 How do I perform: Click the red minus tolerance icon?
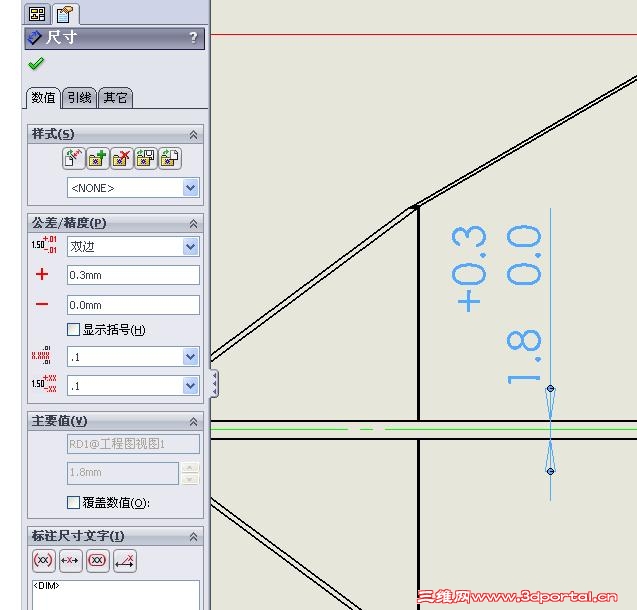[x=42, y=304]
